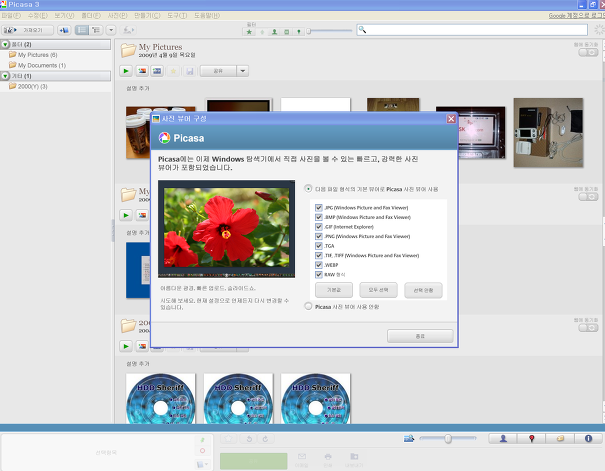Filter to show photos with faces
Viewport: 605px width, 471px height.
coord(274,32)
